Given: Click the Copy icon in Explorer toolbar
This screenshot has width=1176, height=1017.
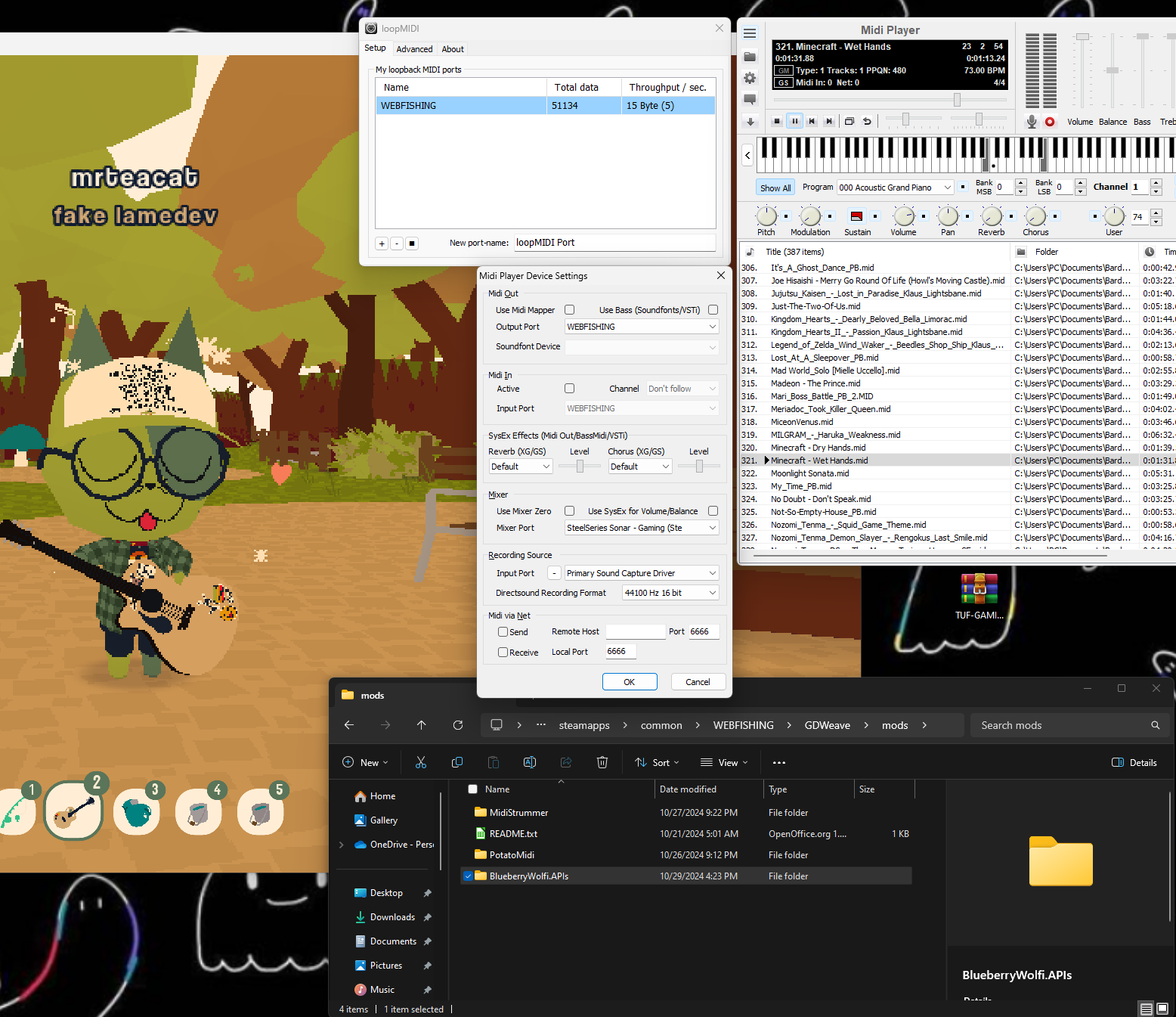Looking at the screenshot, I should pos(457,762).
